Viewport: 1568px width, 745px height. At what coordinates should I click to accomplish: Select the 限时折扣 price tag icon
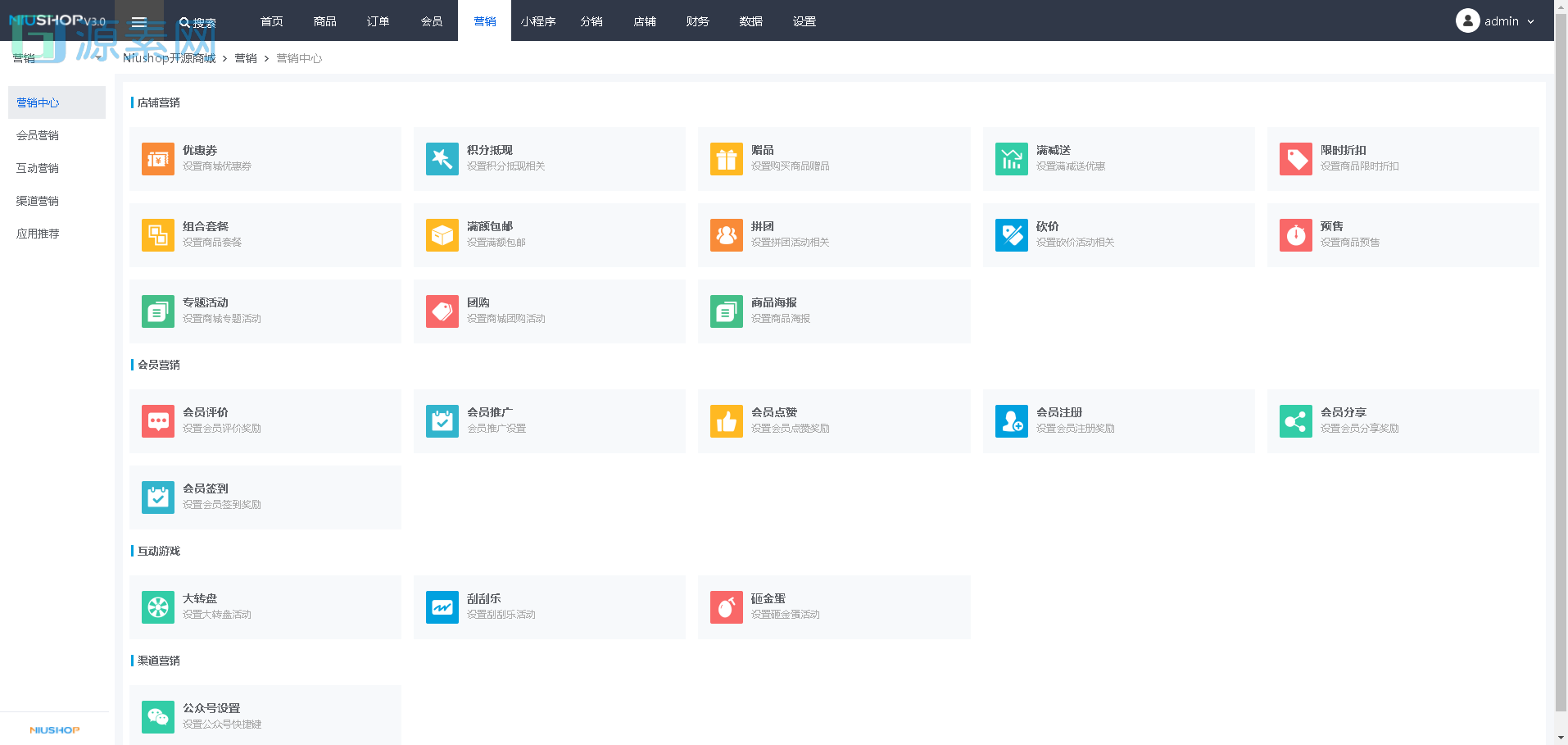click(1295, 159)
